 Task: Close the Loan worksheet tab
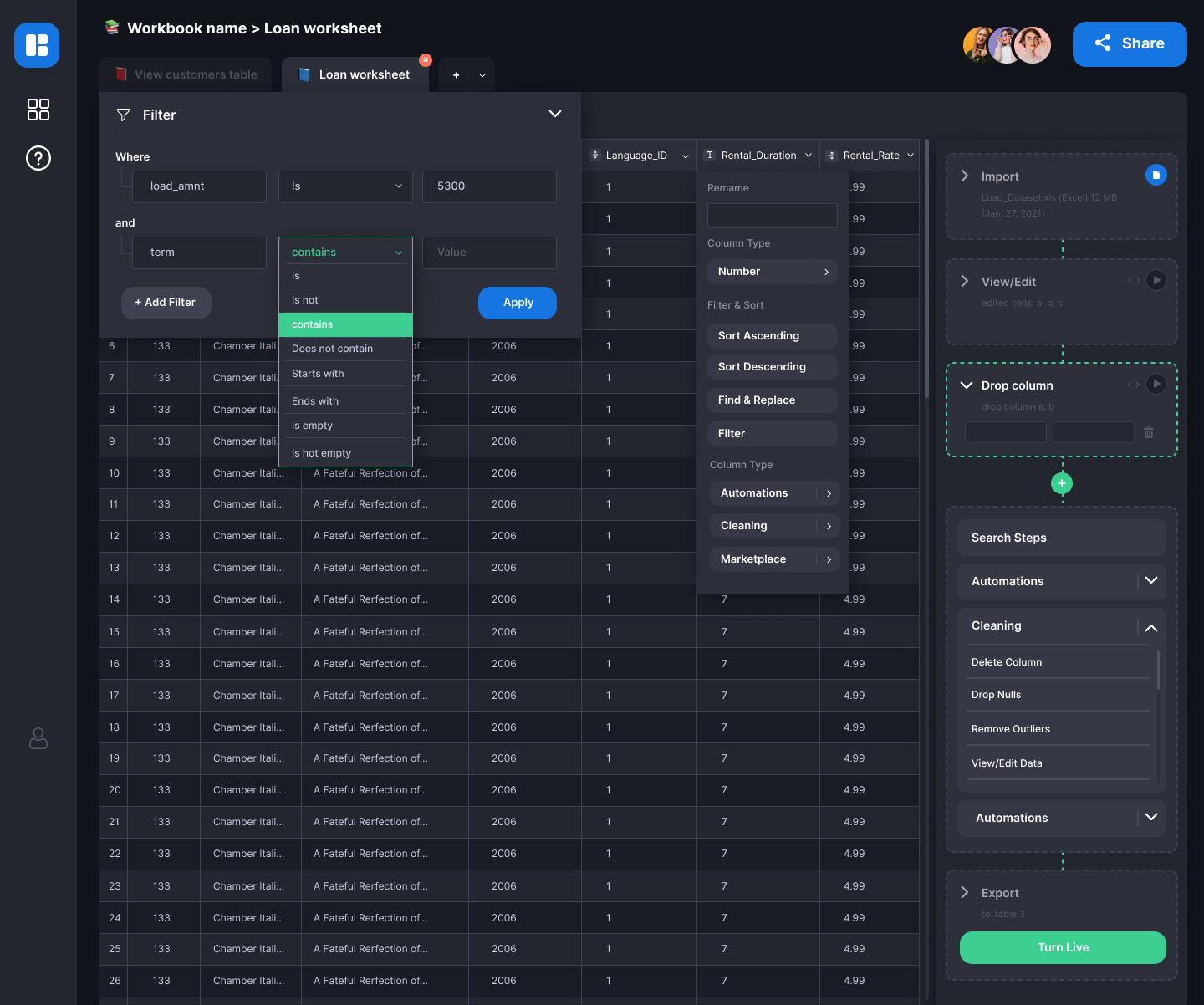[x=426, y=60]
